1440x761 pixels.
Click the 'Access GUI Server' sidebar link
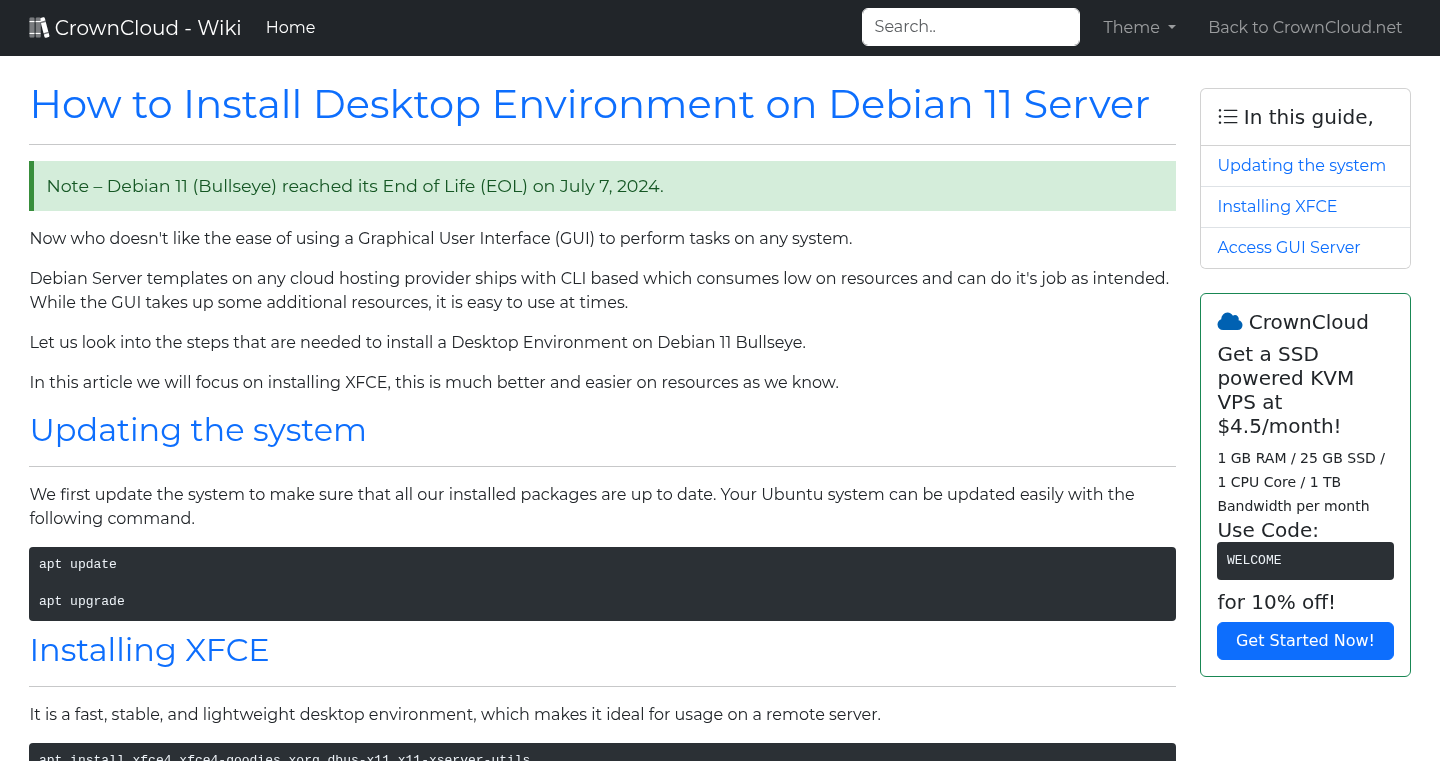1288,247
